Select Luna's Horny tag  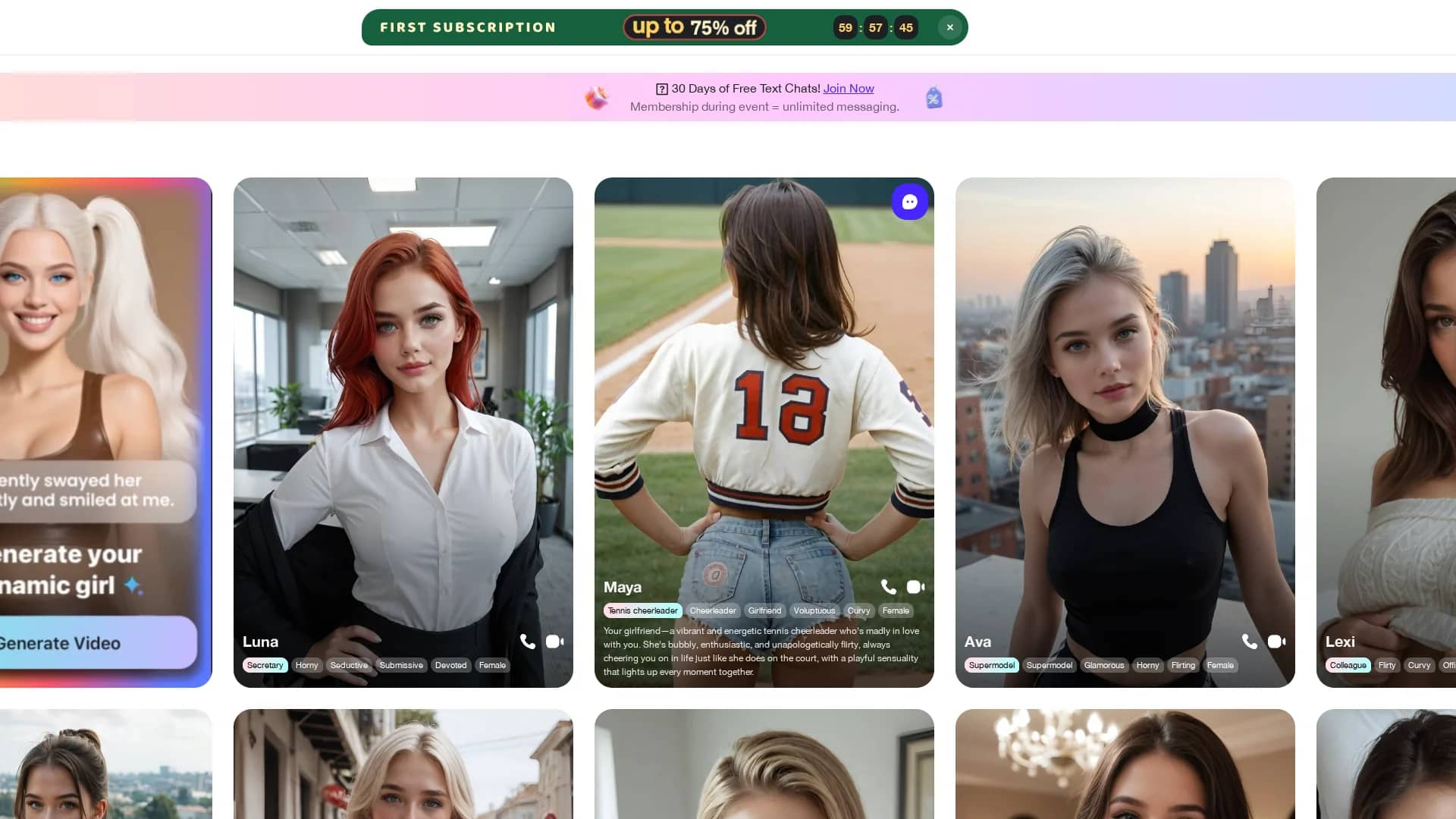306,665
